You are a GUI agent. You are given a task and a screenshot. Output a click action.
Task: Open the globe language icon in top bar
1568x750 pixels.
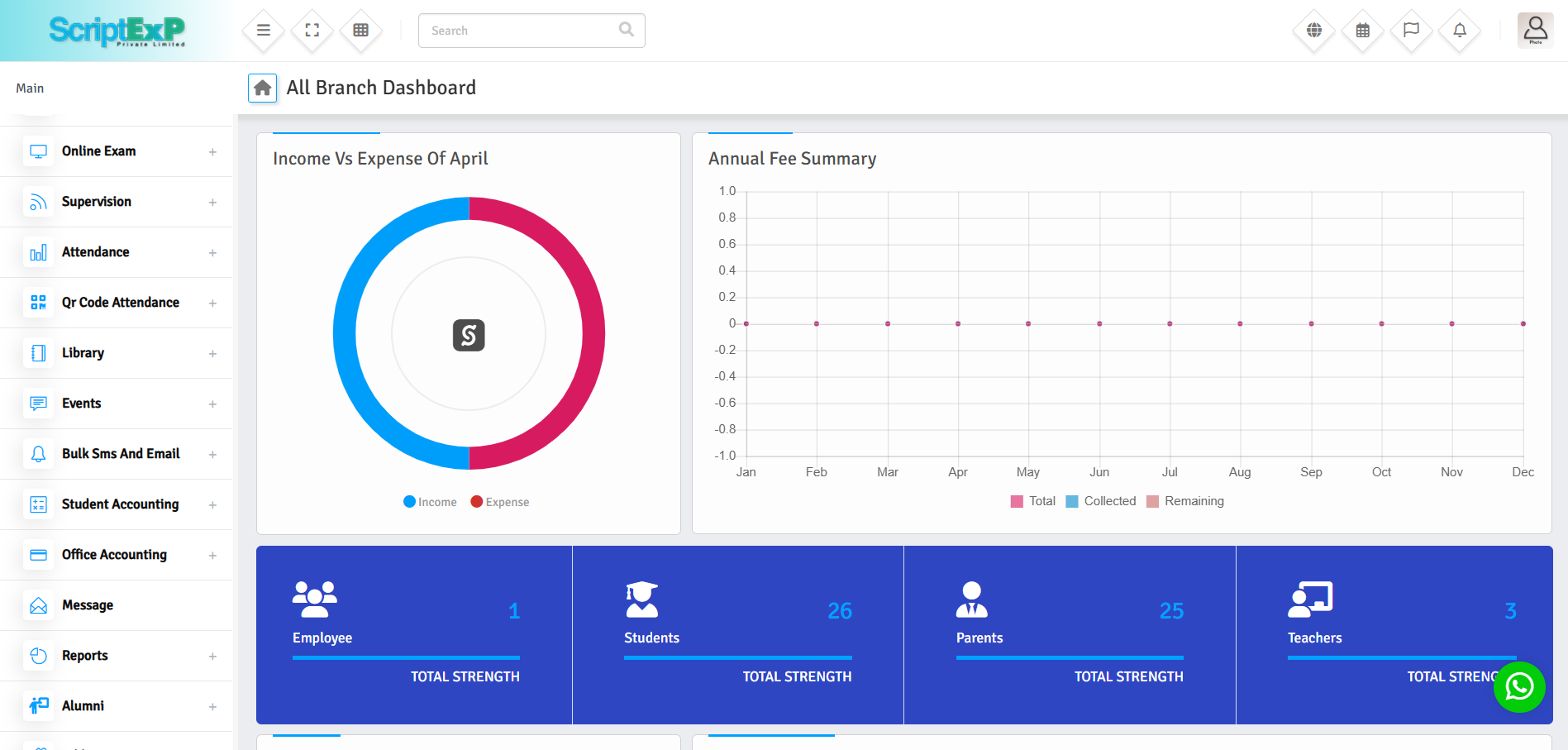1313,30
